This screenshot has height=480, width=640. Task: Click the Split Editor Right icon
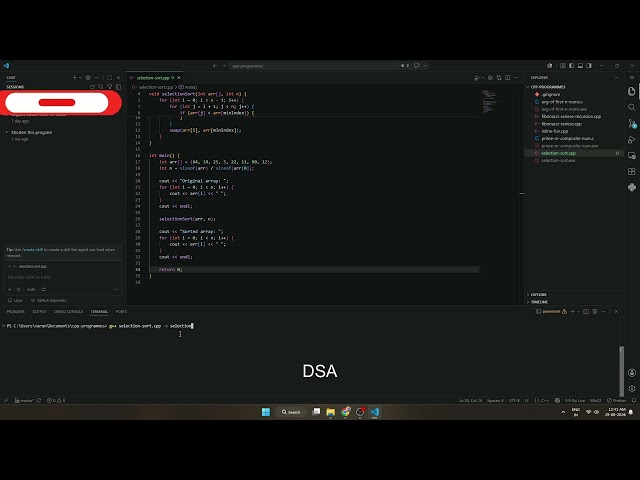click(x=507, y=78)
